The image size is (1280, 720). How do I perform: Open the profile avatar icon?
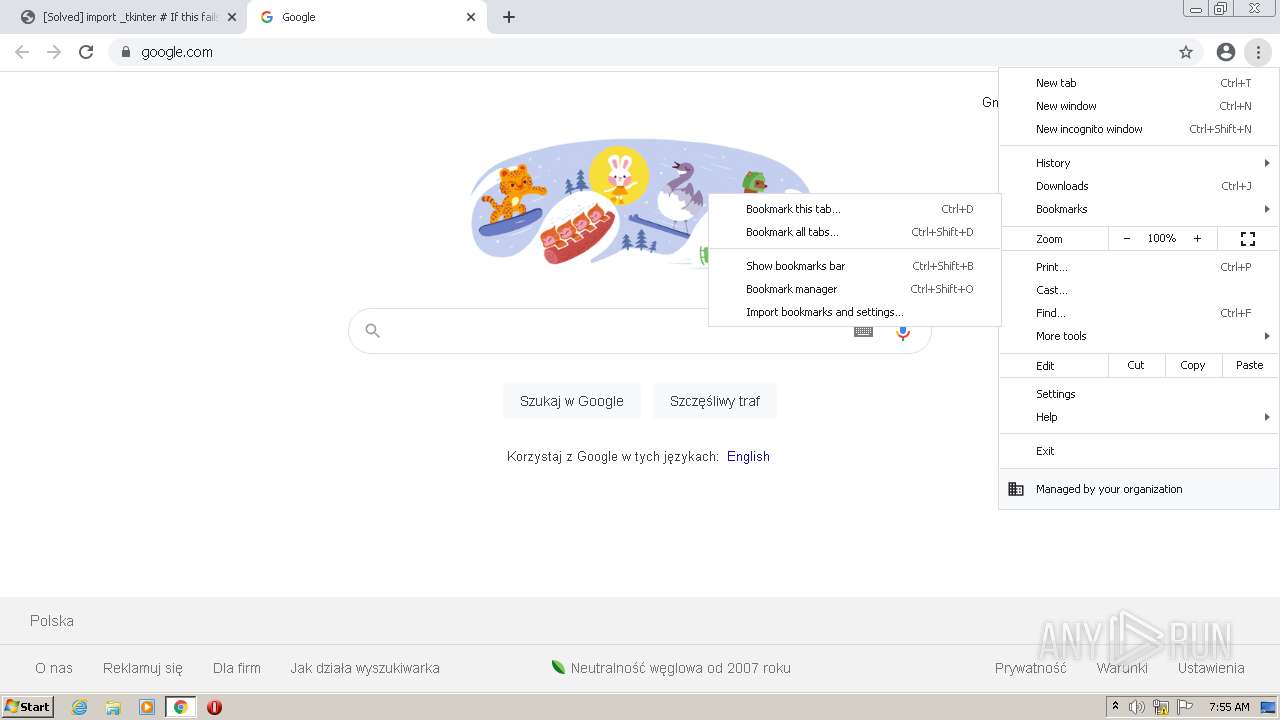(x=1226, y=52)
